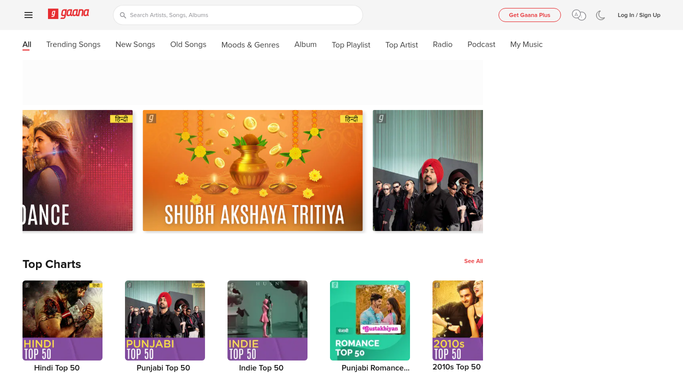Open Indie Top 50 cover art
The height and width of the screenshot is (384, 683).
click(x=267, y=320)
